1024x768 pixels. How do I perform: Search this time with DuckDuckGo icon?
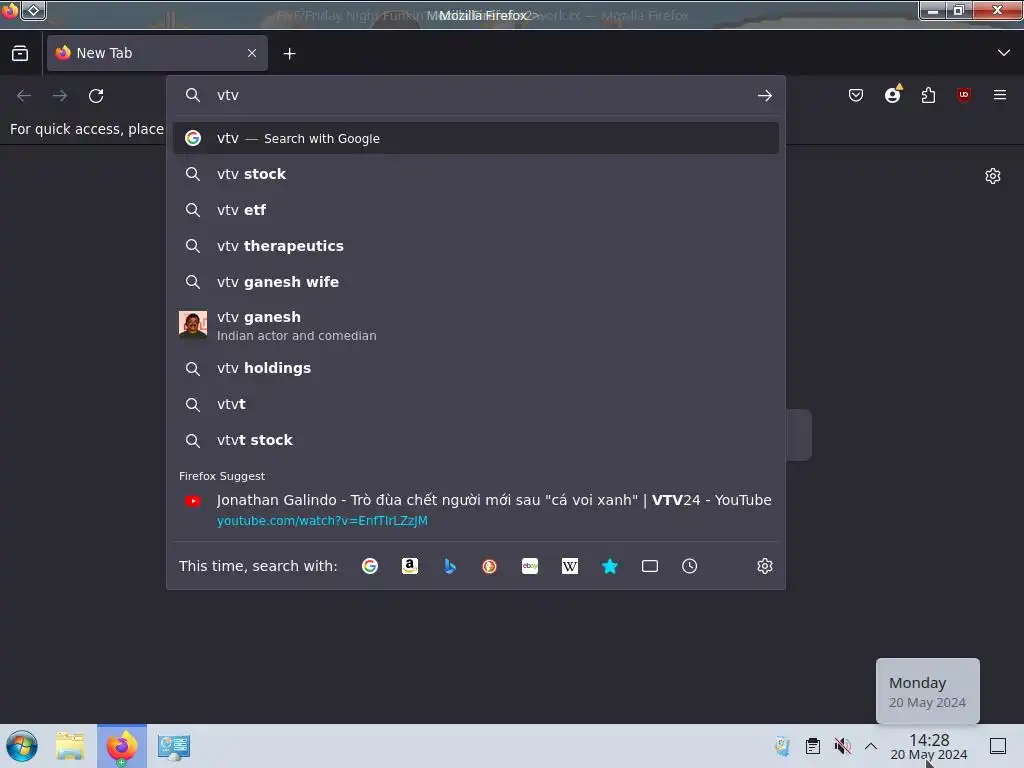click(489, 566)
